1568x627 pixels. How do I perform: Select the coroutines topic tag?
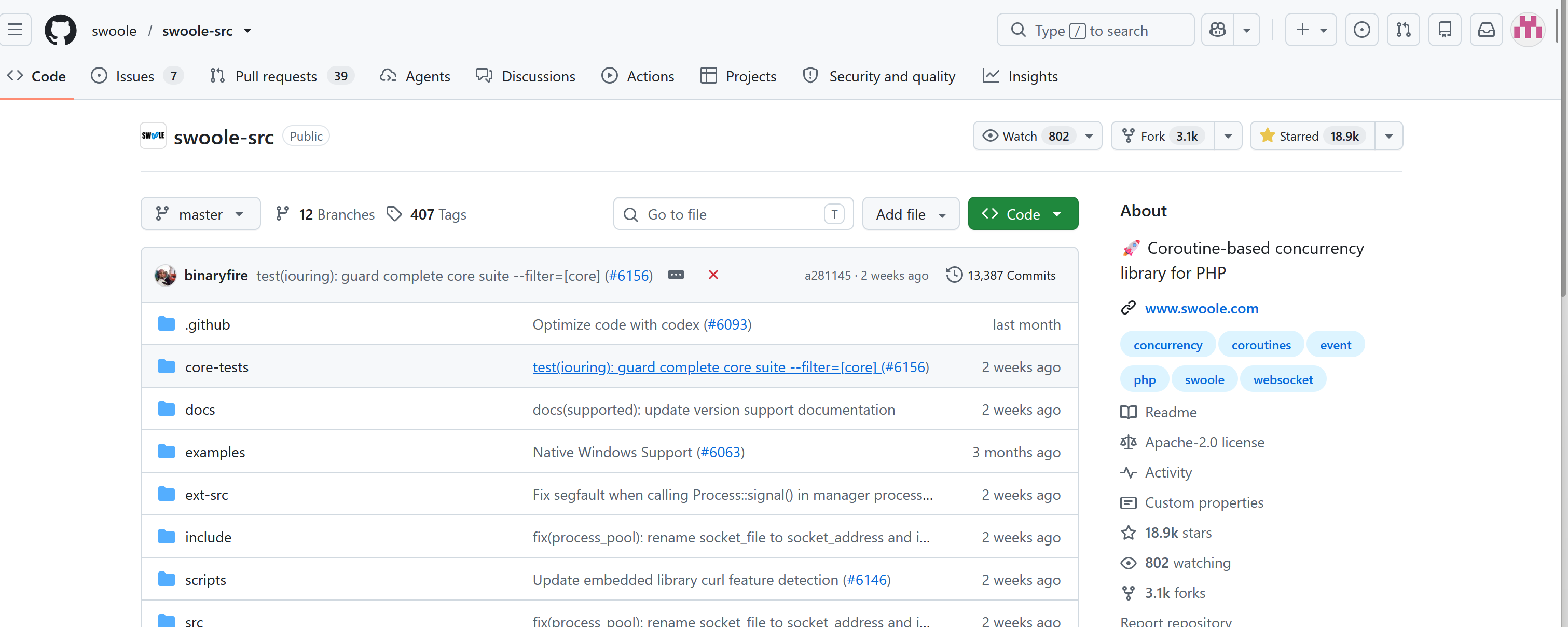(x=1261, y=345)
